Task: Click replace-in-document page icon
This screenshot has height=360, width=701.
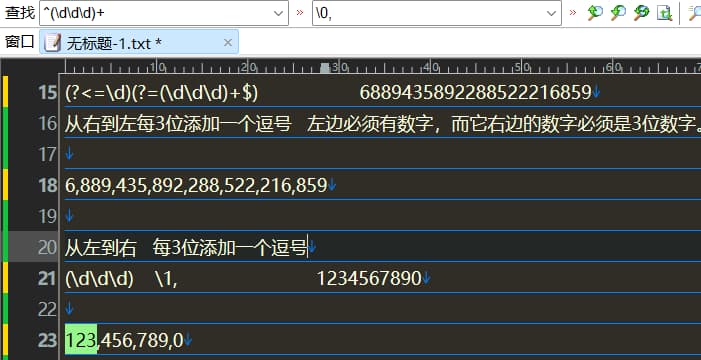Action: click(x=664, y=13)
